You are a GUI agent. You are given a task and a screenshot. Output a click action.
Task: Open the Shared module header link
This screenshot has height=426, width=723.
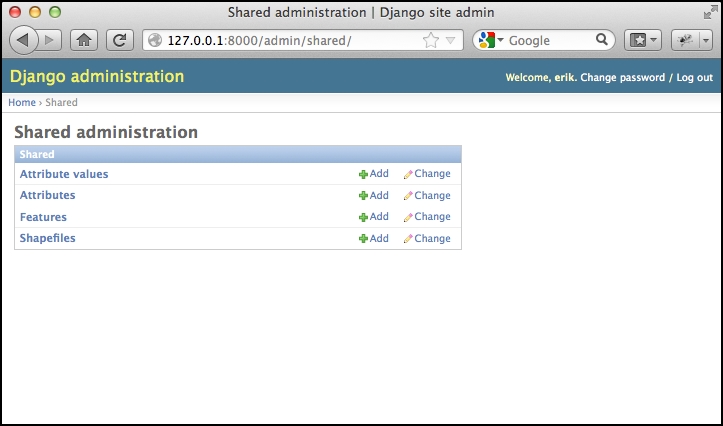click(x=37, y=154)
